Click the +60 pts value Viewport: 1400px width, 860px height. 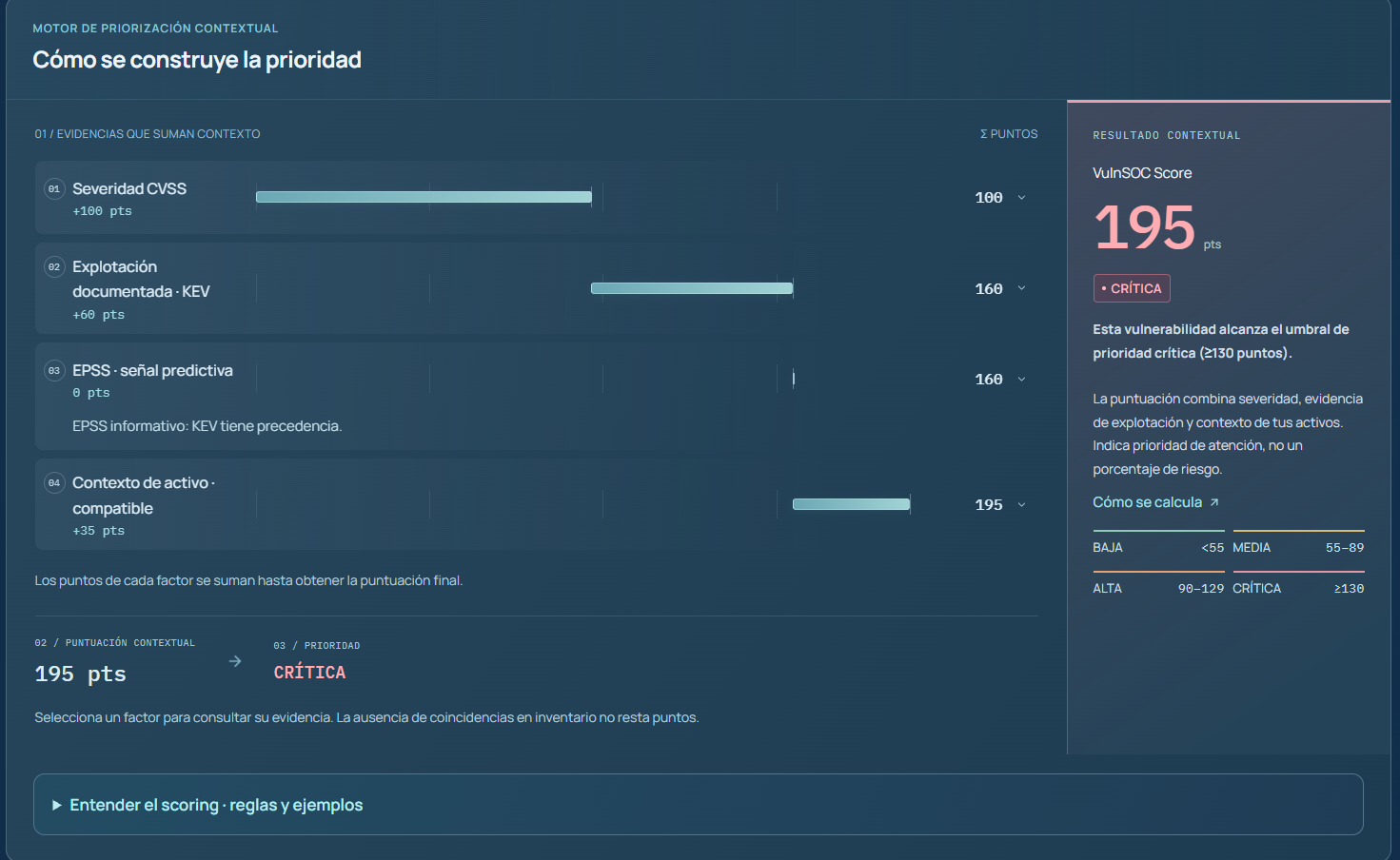(x=98, y=315)
